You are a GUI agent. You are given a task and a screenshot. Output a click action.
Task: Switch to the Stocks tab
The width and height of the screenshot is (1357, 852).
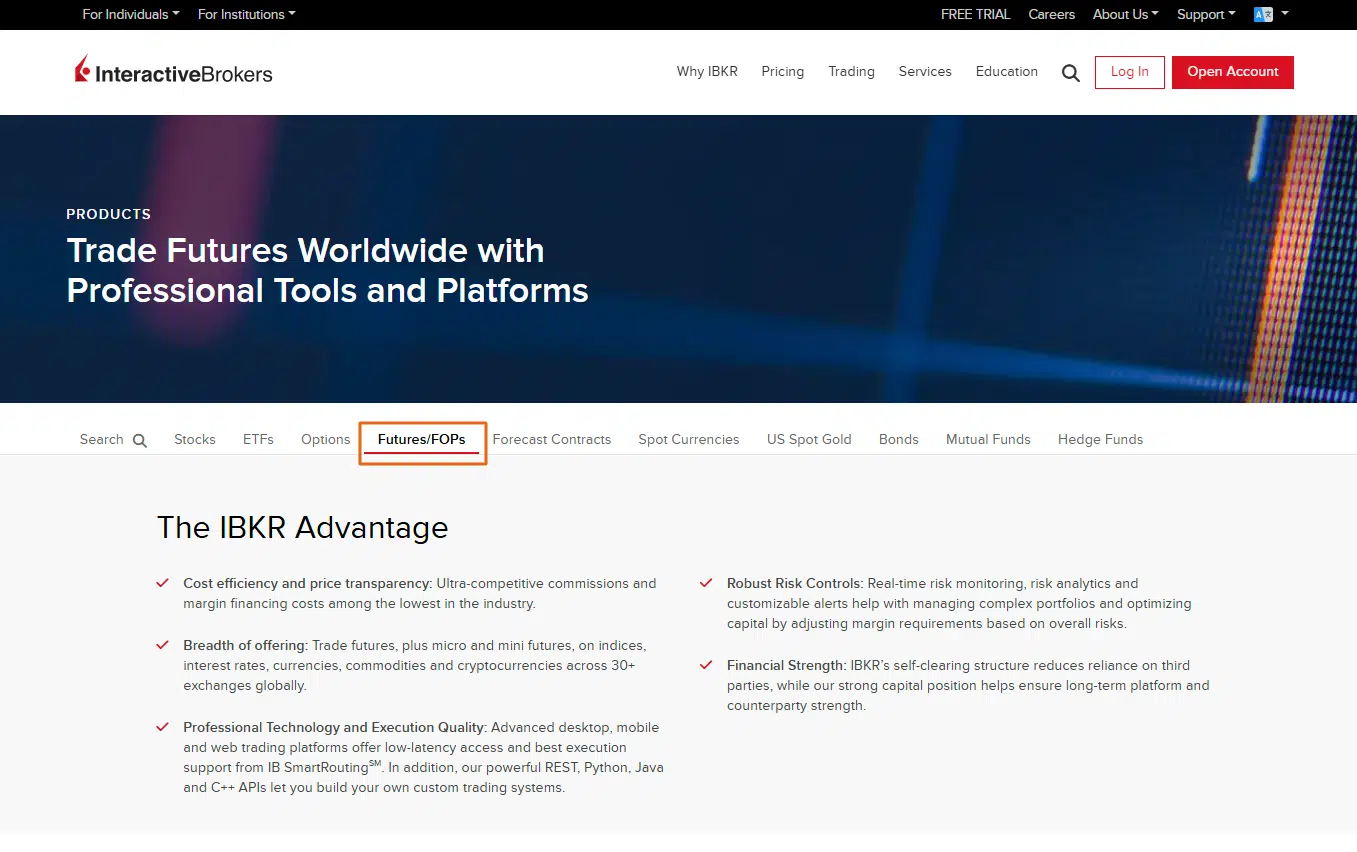click(195, 439)
